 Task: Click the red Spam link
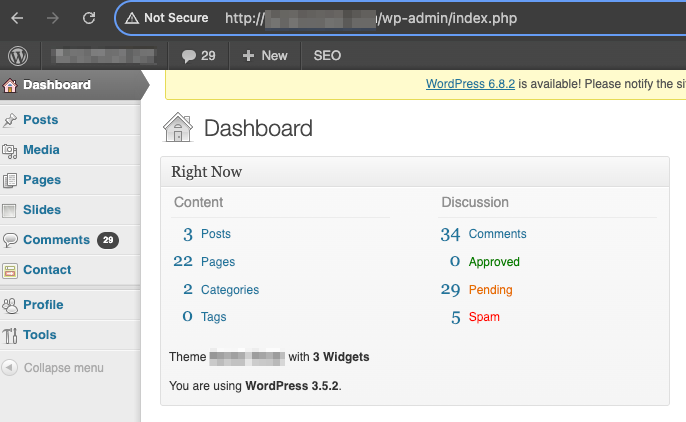point(484,317)
